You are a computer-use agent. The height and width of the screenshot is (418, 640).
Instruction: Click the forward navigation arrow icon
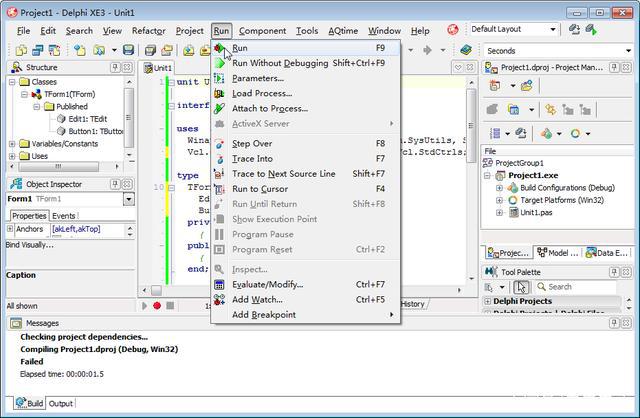[427, 50]
